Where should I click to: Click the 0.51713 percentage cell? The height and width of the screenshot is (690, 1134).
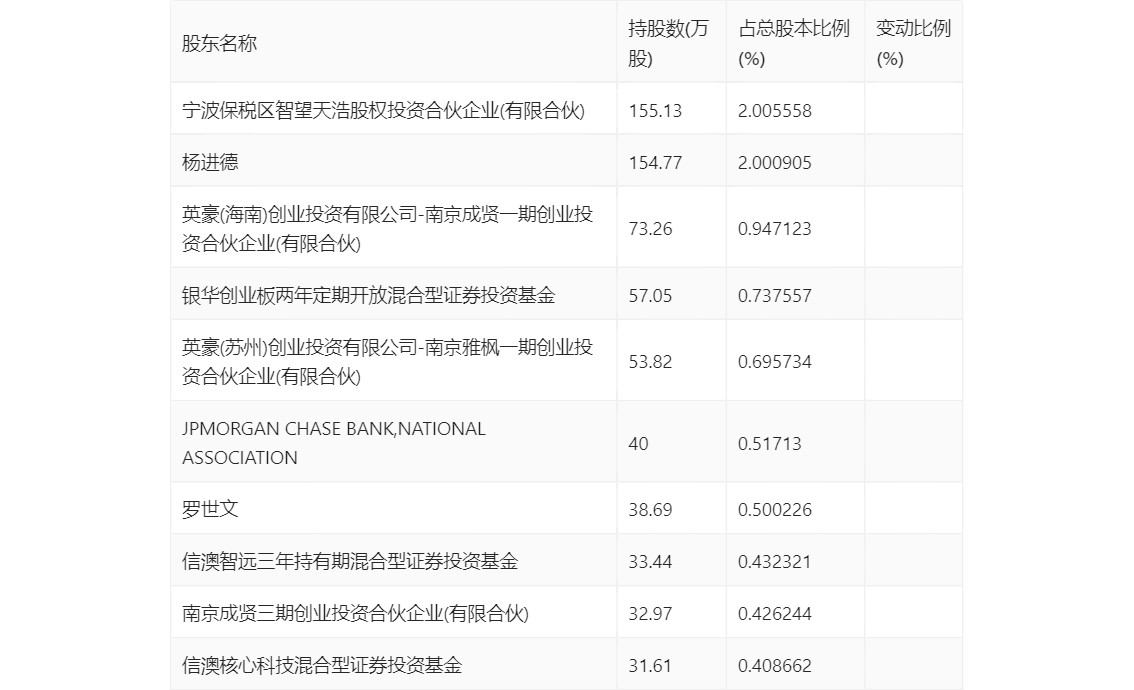coord(770,443)
